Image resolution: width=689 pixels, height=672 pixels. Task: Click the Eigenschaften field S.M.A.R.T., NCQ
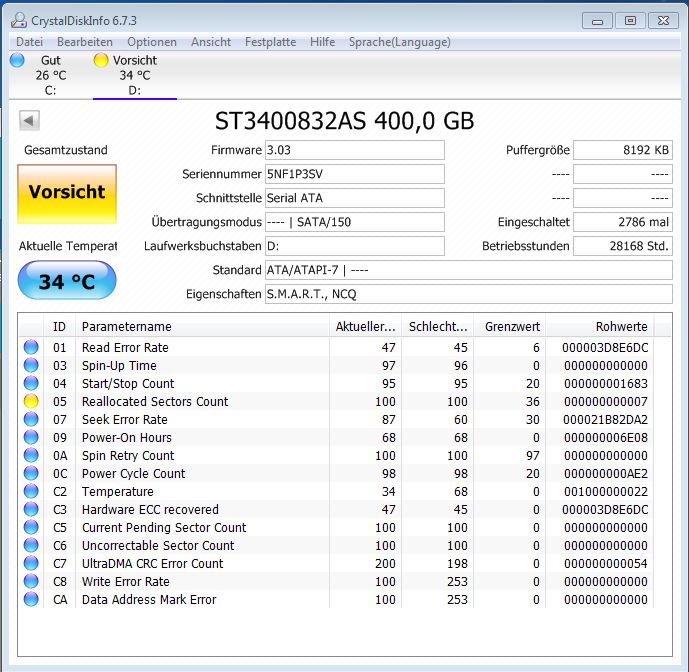point(469,294)
